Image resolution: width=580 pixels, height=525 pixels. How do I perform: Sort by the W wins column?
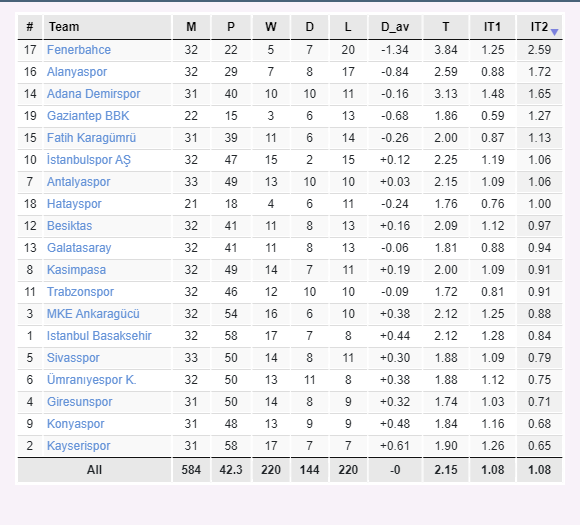pos(271,27)
